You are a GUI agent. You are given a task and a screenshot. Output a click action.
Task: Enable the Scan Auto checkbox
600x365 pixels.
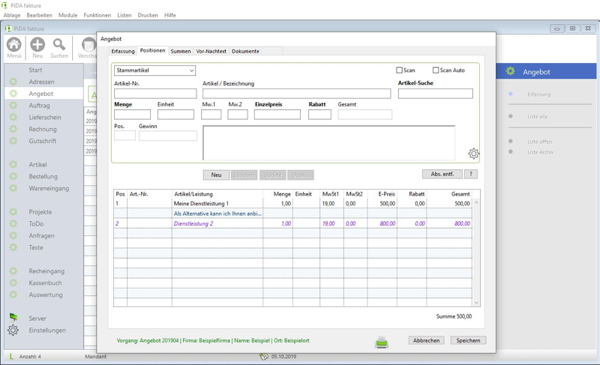coord(435,70)
